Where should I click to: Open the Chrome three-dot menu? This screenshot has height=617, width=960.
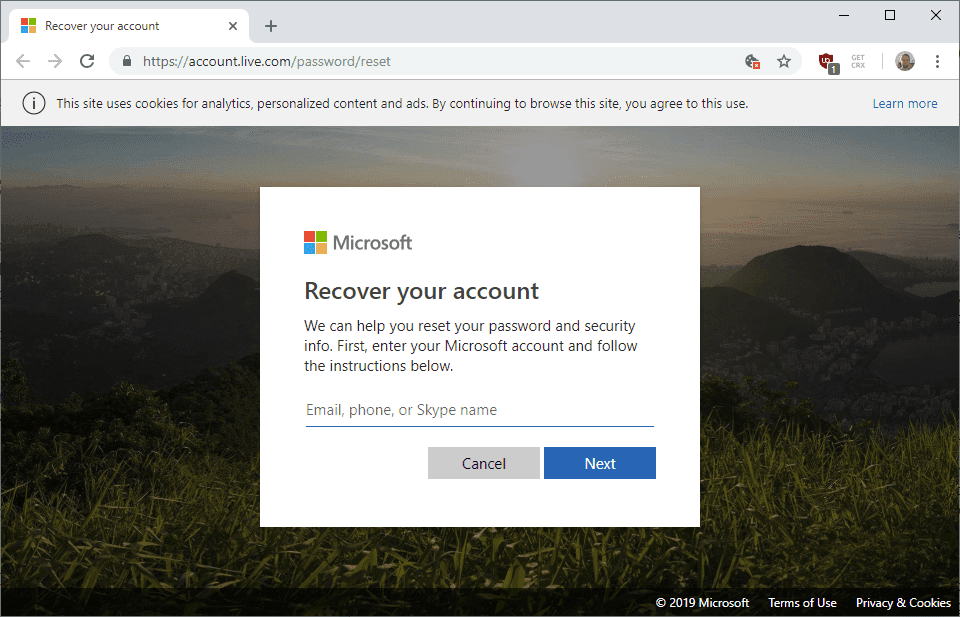937,62
